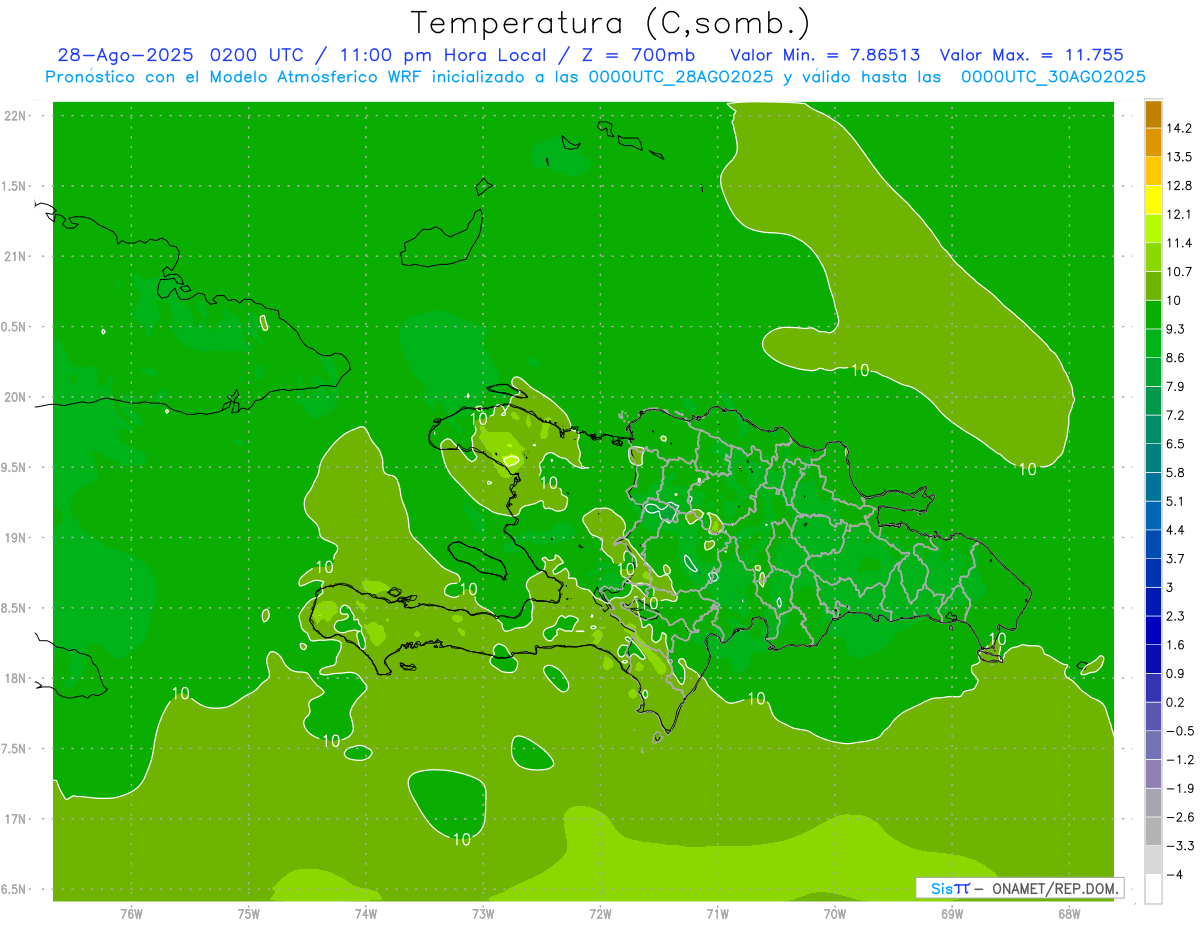
Task: Click the "76W" longitude label
Action: coord(131,914)
